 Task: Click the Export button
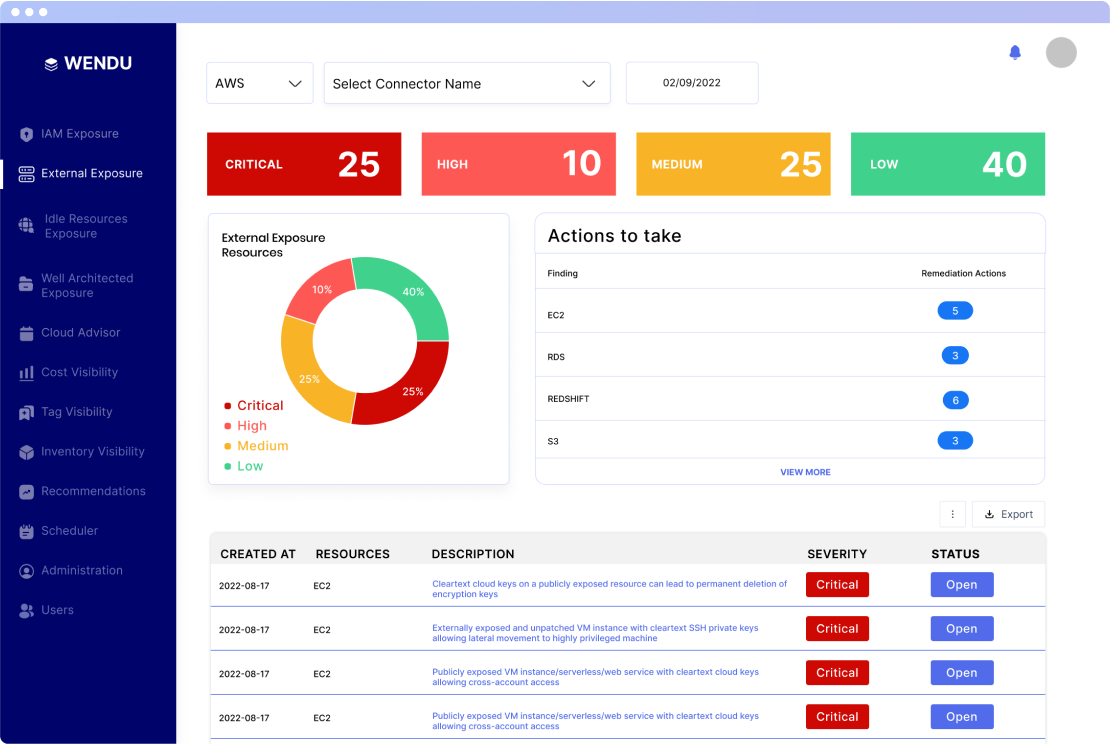click(x=1008, y=513)
